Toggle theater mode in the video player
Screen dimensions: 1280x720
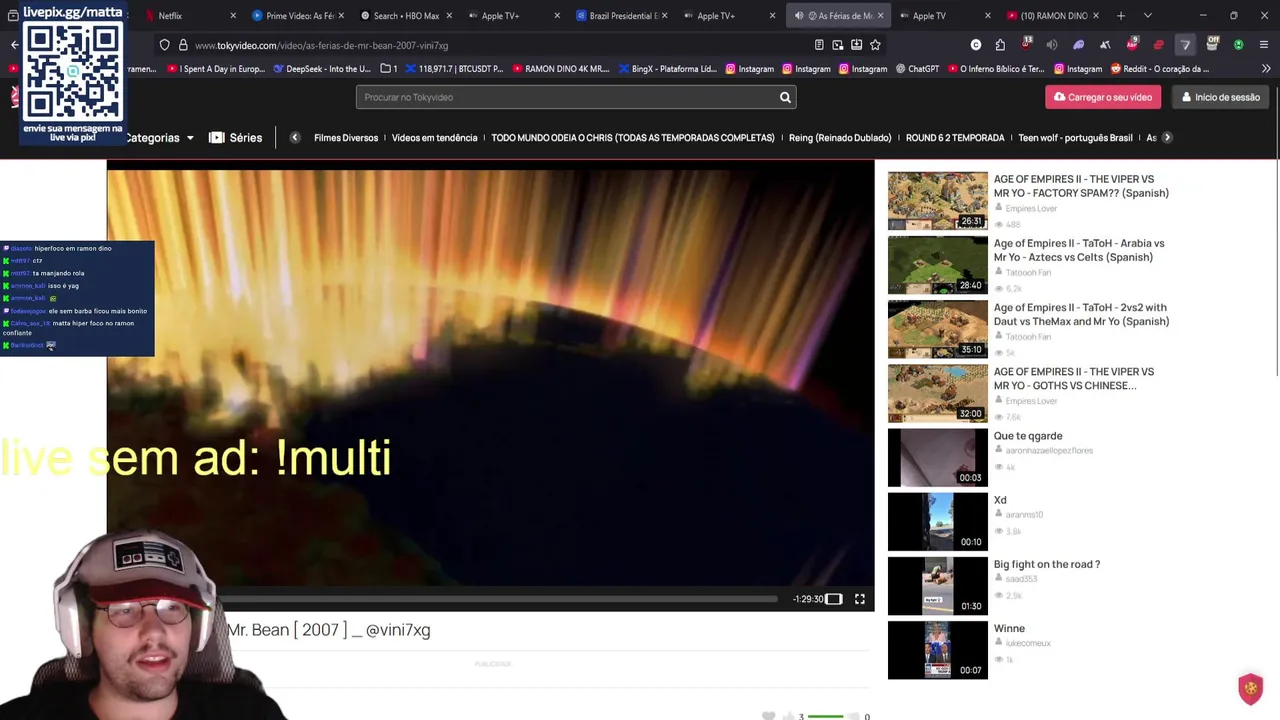point(833,599)
